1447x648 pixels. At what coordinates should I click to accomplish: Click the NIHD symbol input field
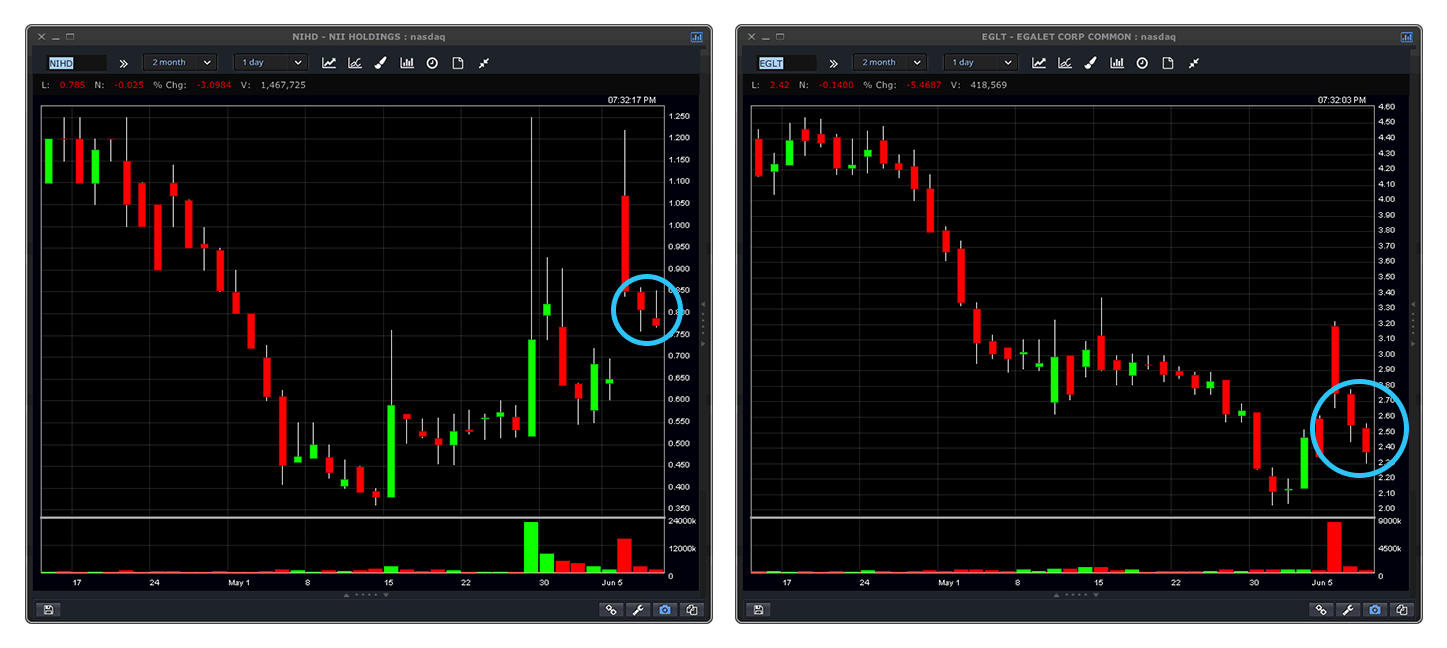76,62
